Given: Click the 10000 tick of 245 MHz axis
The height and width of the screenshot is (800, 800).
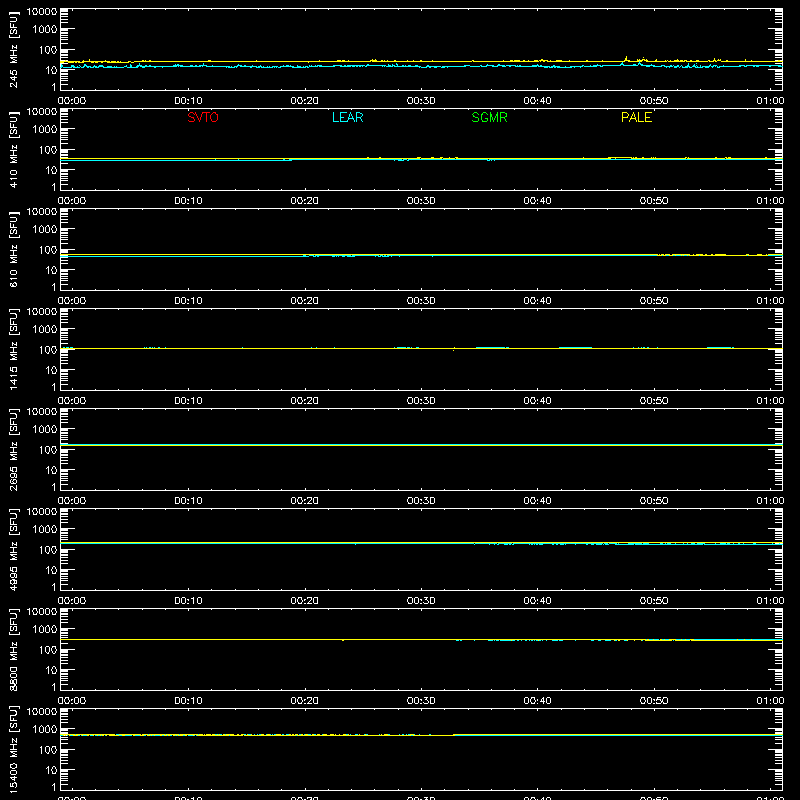Looking at the screenshot, I should pyautogui.click(x=42, y=12).
